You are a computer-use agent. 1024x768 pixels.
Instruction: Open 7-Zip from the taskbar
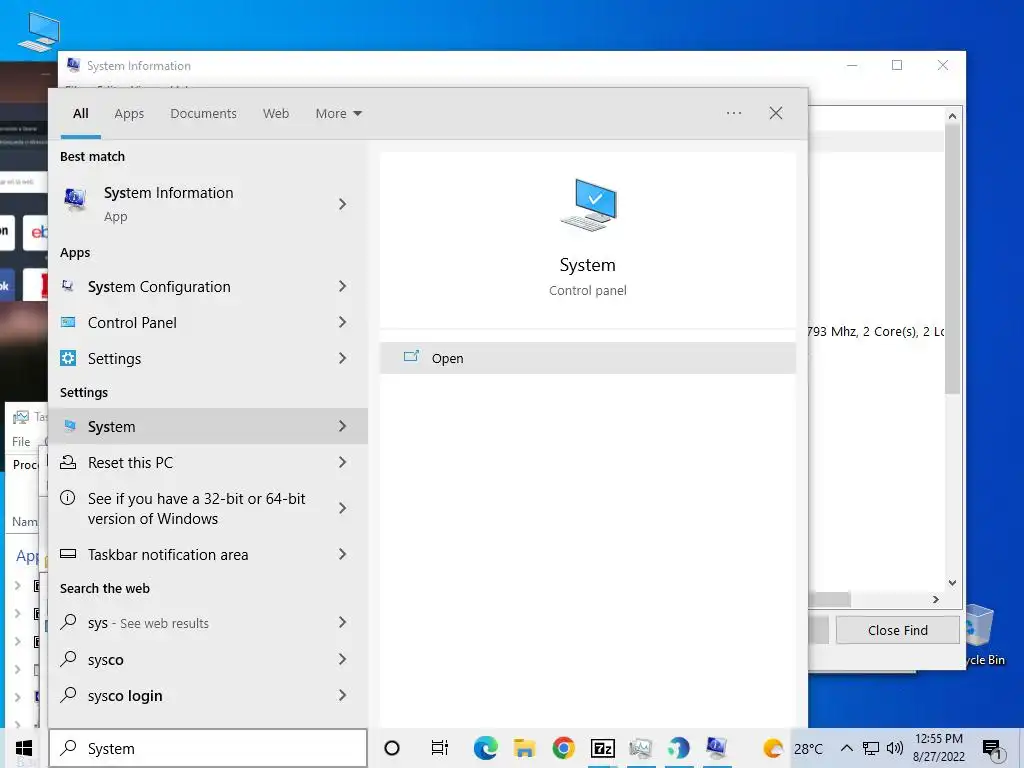click(602, 748)
